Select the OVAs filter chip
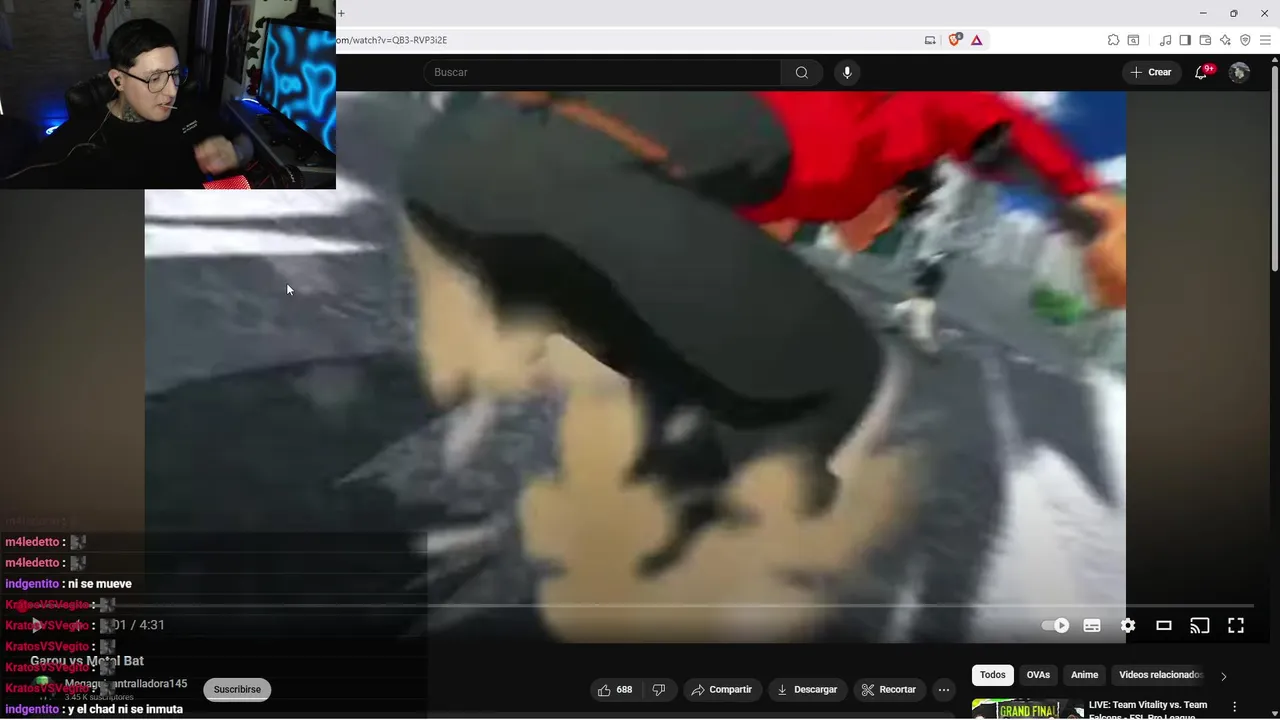 (x=1038, y=675)
